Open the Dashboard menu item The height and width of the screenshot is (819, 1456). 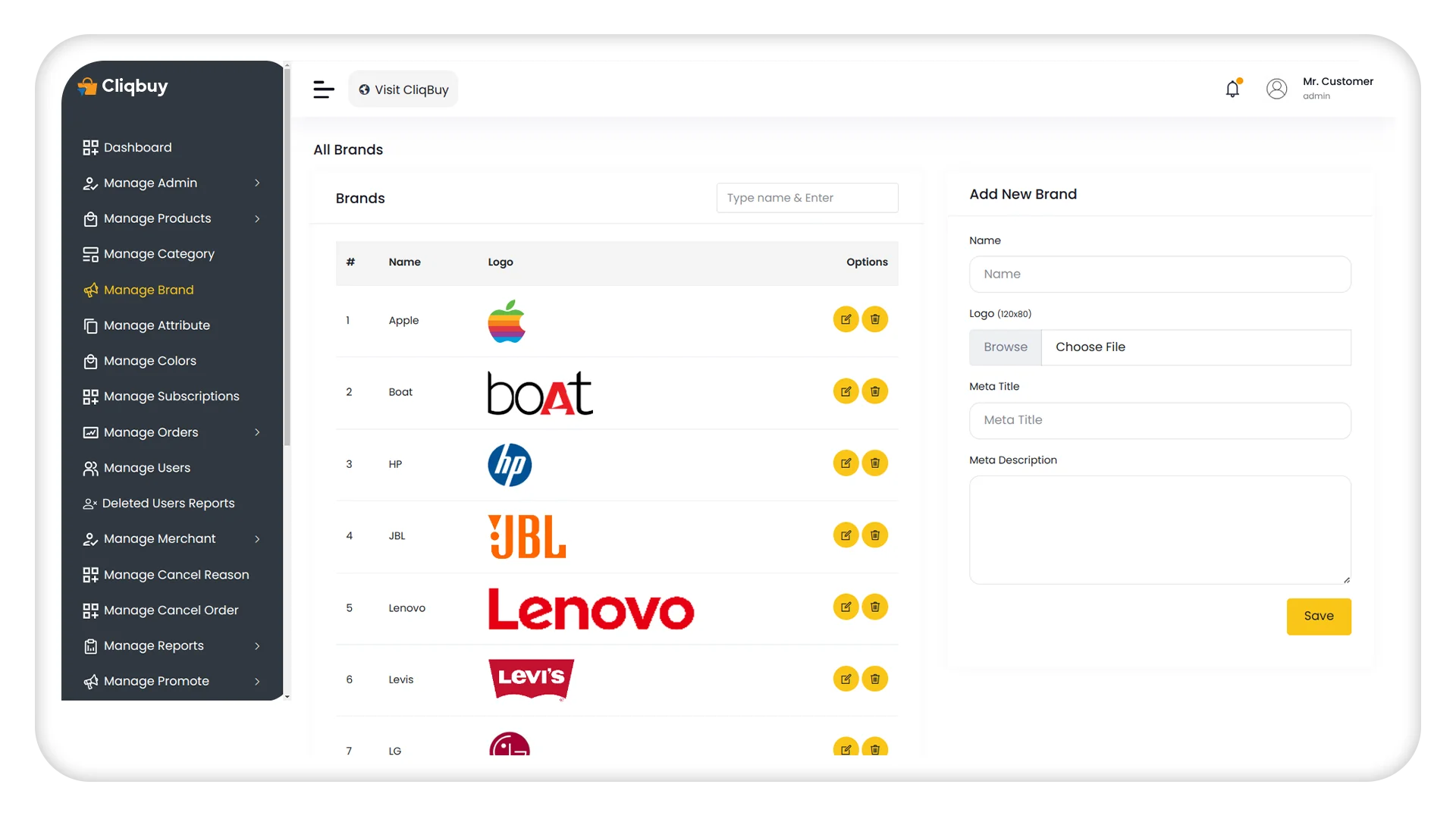[x=137, y=147]
